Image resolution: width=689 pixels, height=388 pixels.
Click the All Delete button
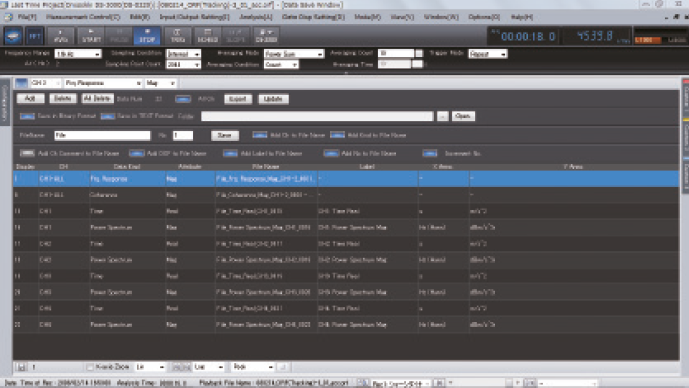[x=98, y=98]
